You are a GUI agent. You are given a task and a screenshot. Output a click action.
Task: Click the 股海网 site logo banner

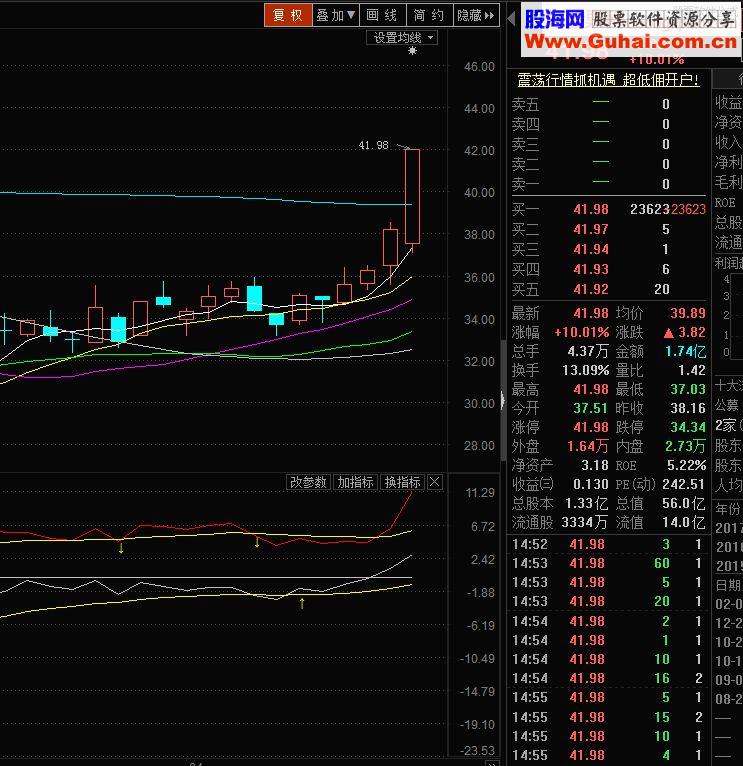click(554, 20)
